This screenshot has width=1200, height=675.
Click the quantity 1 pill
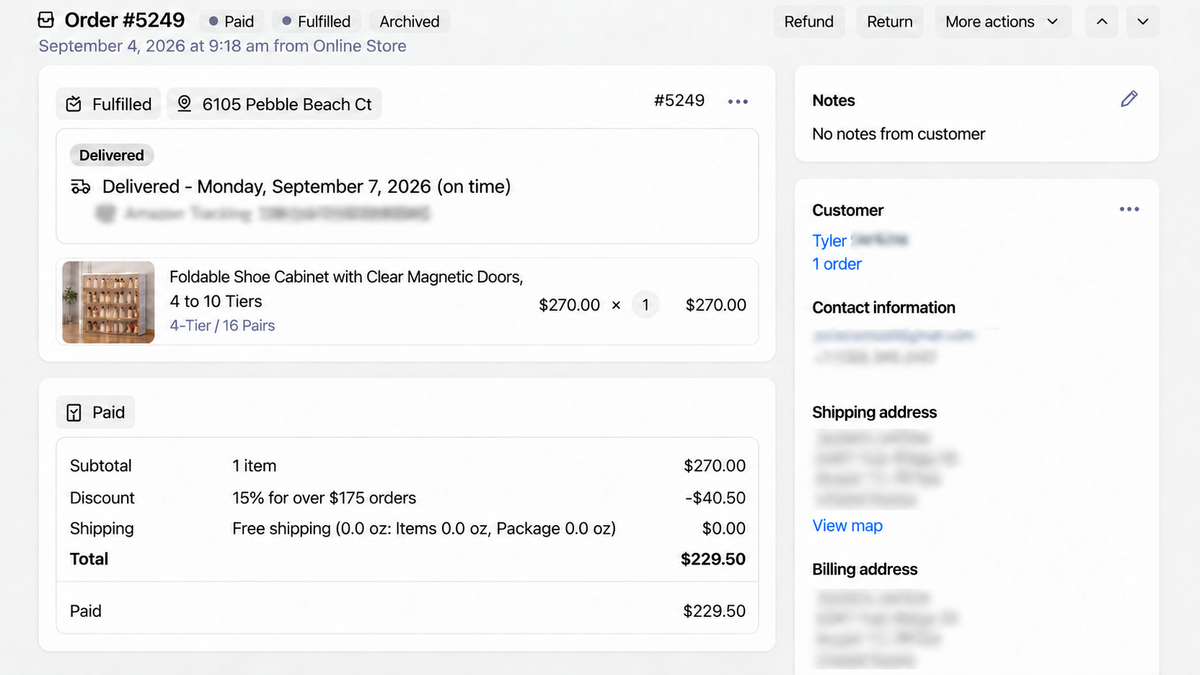point(645,305)
